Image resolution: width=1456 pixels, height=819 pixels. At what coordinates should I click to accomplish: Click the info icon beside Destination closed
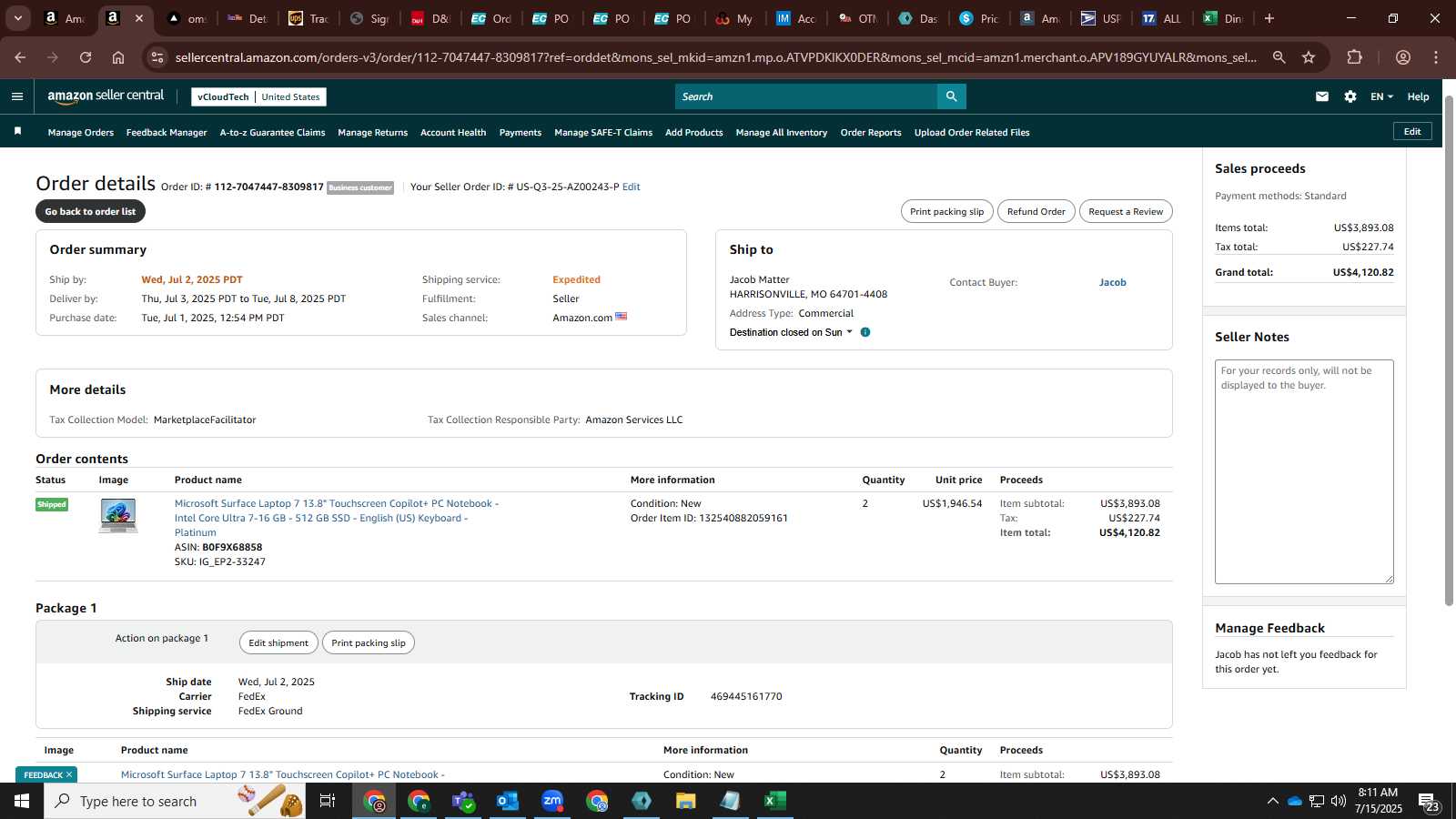coord(865,332)
